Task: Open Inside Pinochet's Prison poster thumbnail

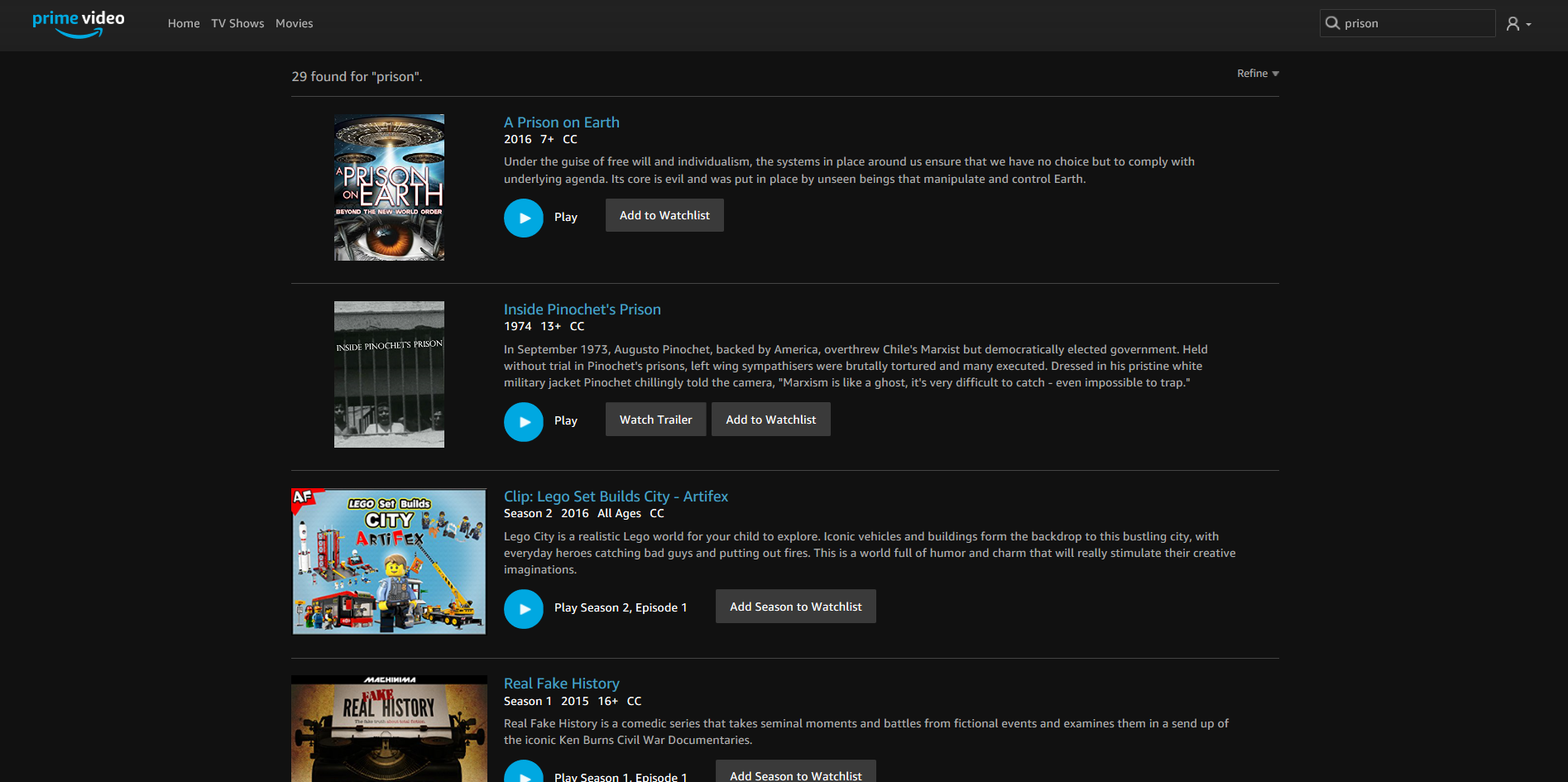Action: 389,374
